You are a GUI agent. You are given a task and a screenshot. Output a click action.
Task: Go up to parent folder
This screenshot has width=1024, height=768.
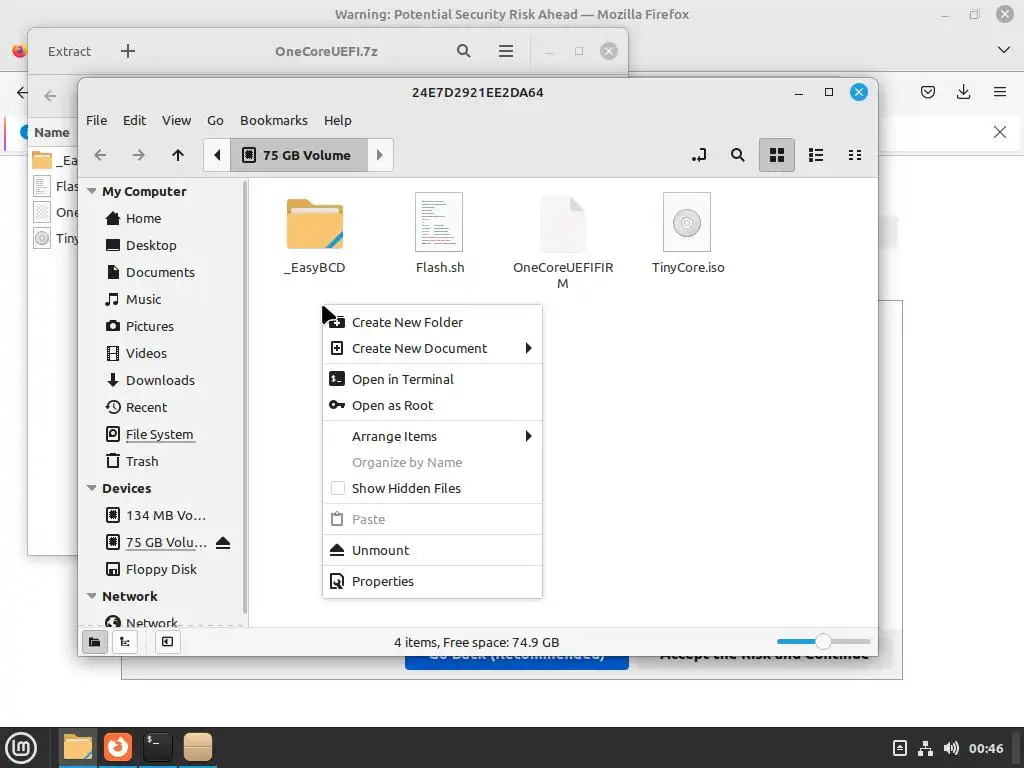click(x=178, y=155)
